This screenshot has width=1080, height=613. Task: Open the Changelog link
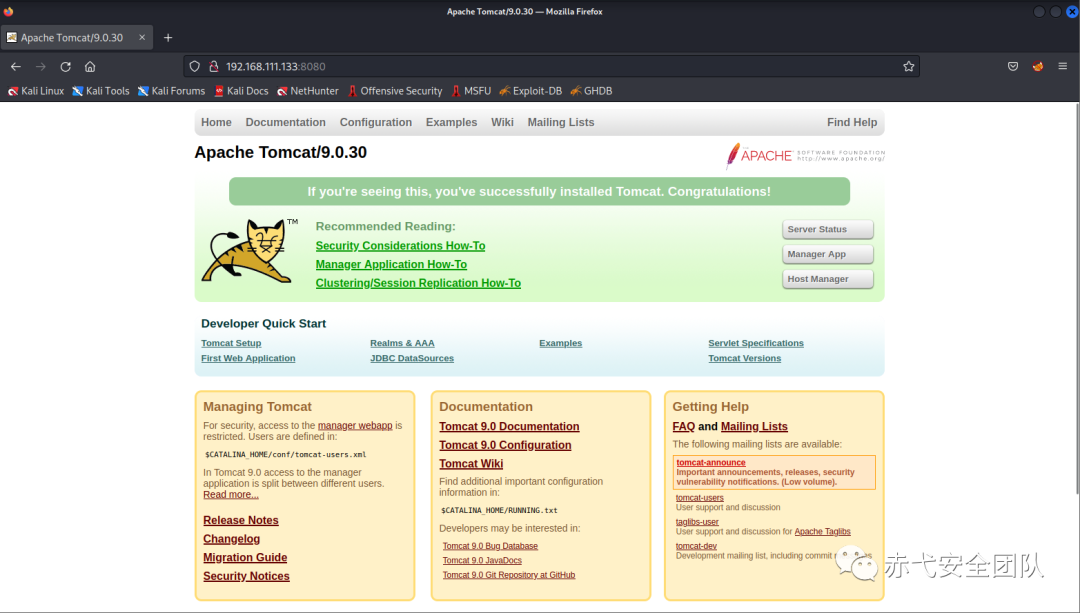point(231,539)
